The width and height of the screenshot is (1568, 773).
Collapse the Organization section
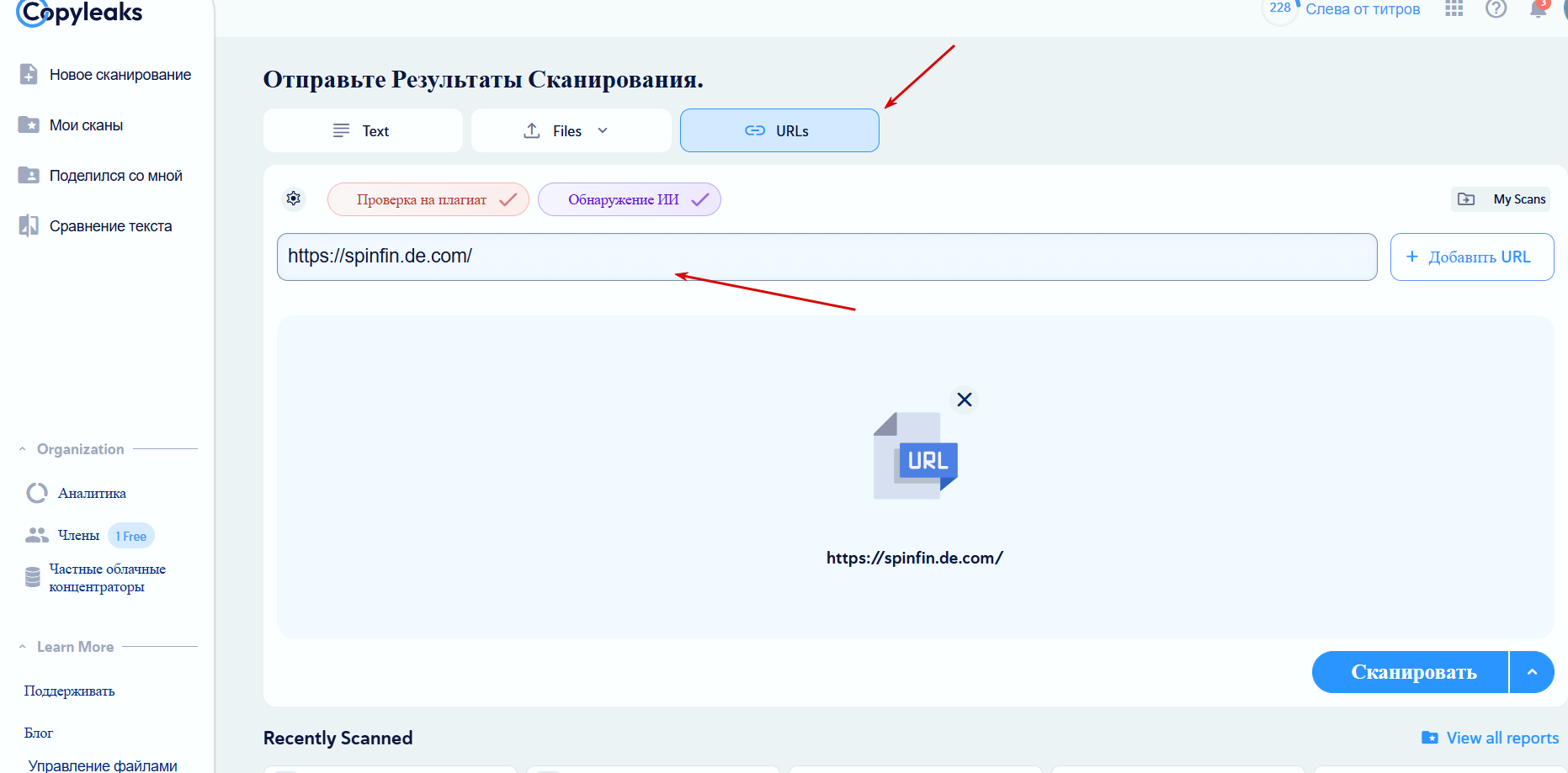(23, 449)
